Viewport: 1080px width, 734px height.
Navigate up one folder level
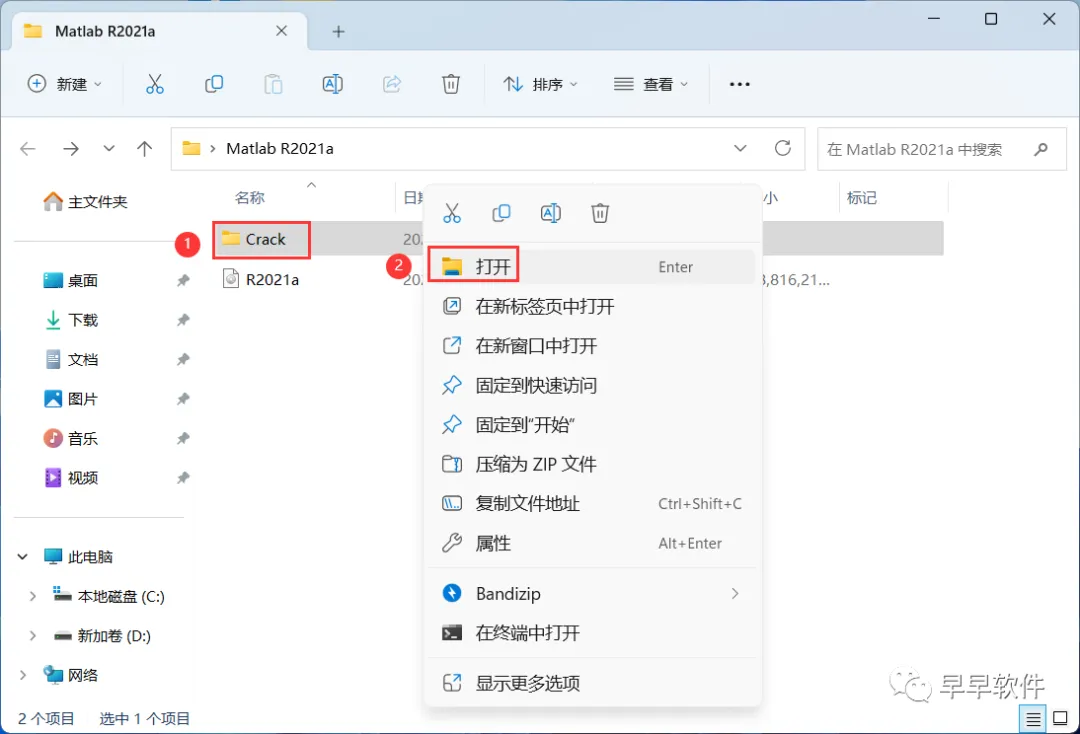pos(145,149)
